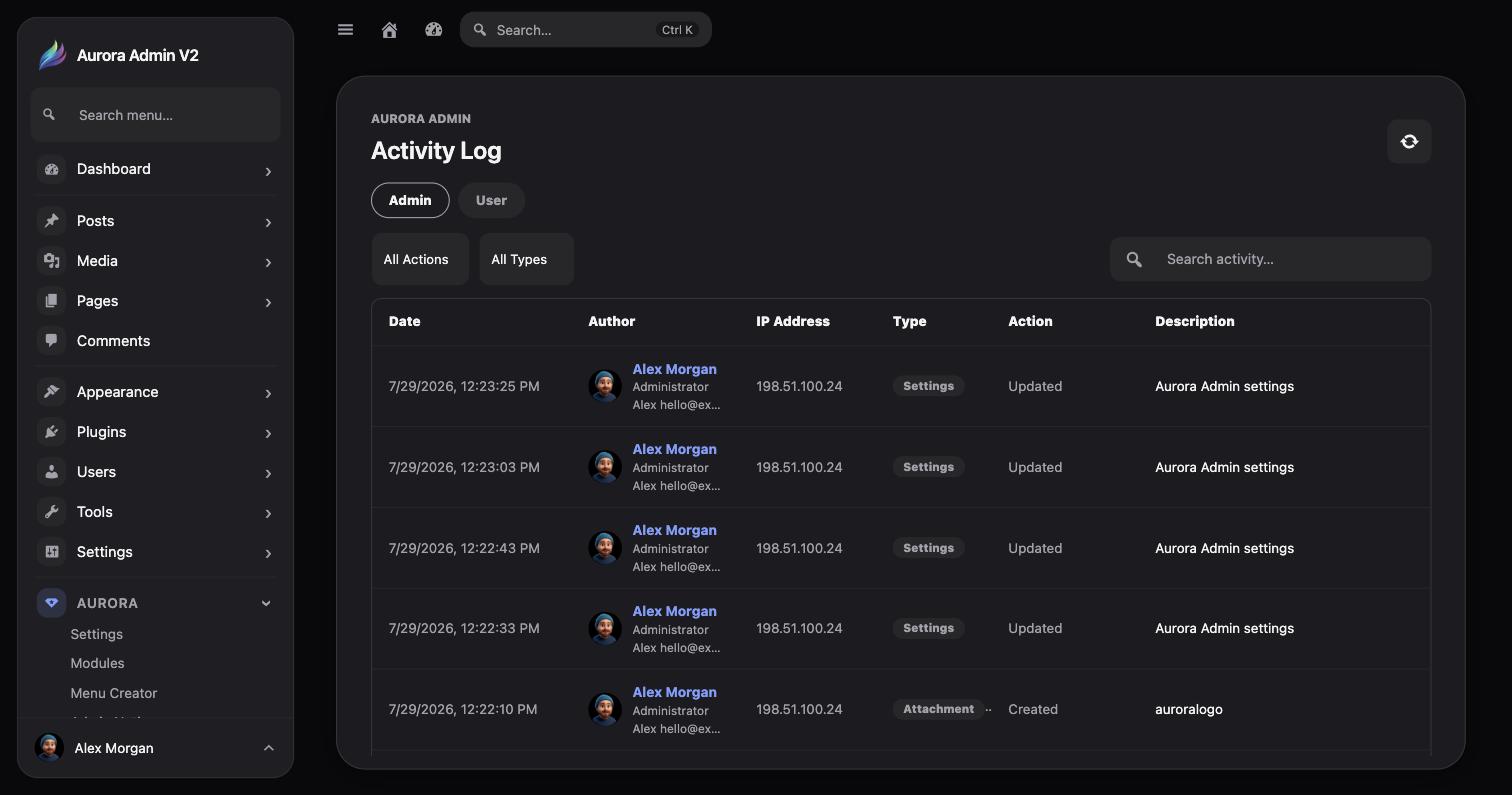This screenshot has height=795, width=1512.
Task: Collapse the AURORA section chevron
Action: (266, 603)
